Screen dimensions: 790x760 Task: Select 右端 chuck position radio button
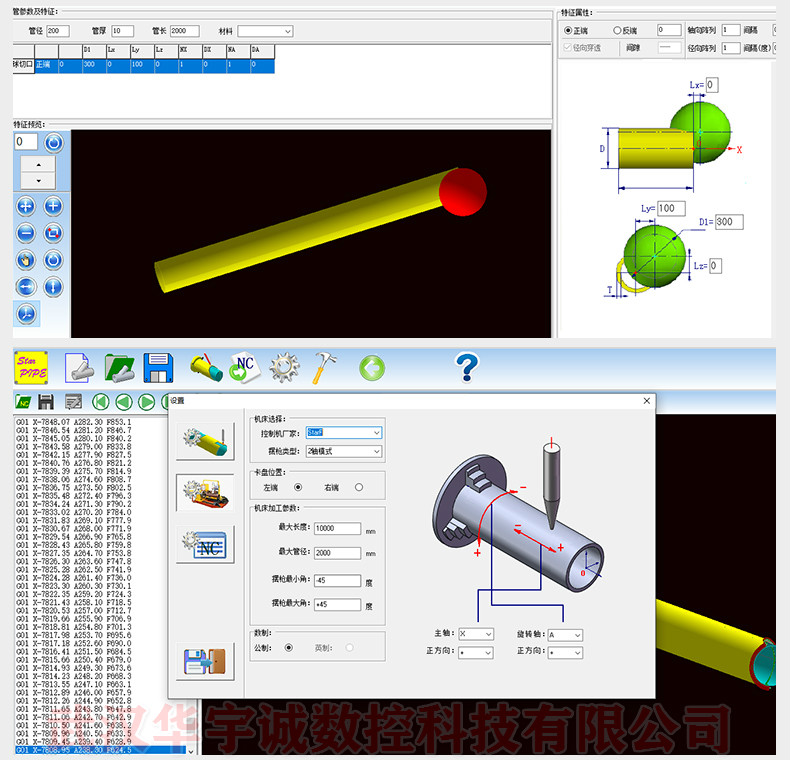(359, 487)
